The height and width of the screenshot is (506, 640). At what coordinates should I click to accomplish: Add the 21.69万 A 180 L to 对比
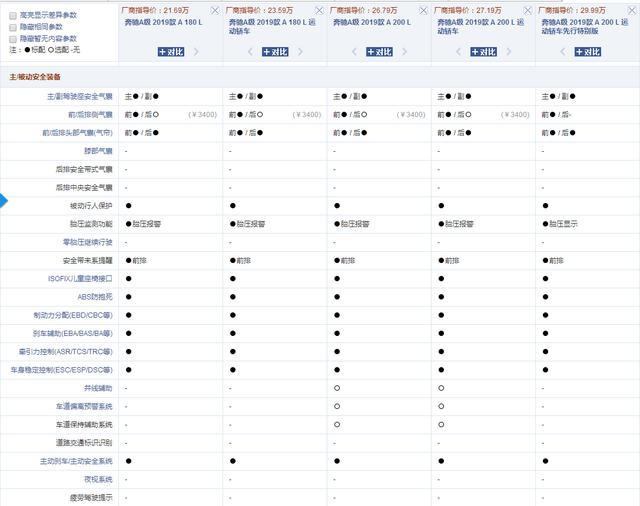[171, 52]
